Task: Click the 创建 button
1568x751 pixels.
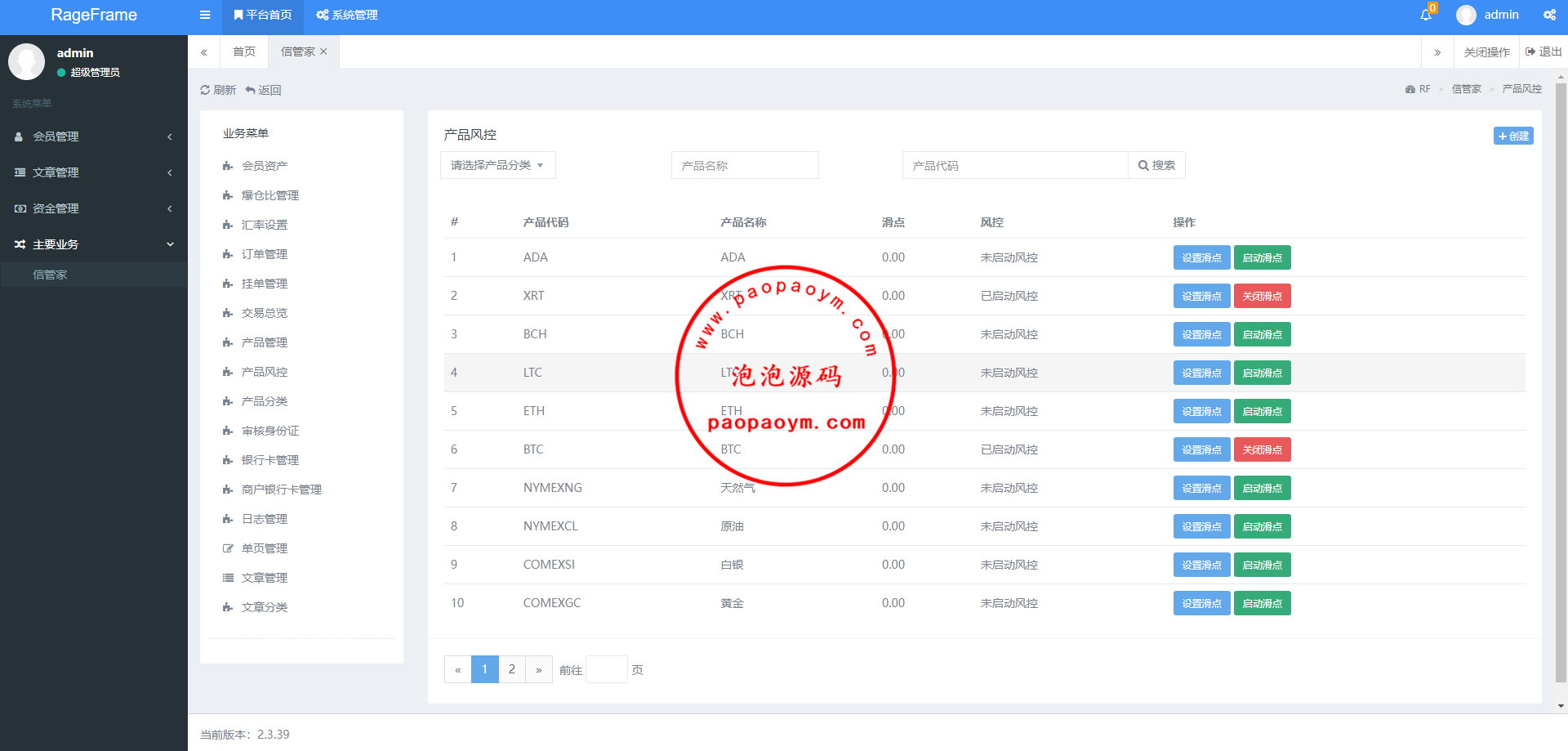Action: point(1512,136)
